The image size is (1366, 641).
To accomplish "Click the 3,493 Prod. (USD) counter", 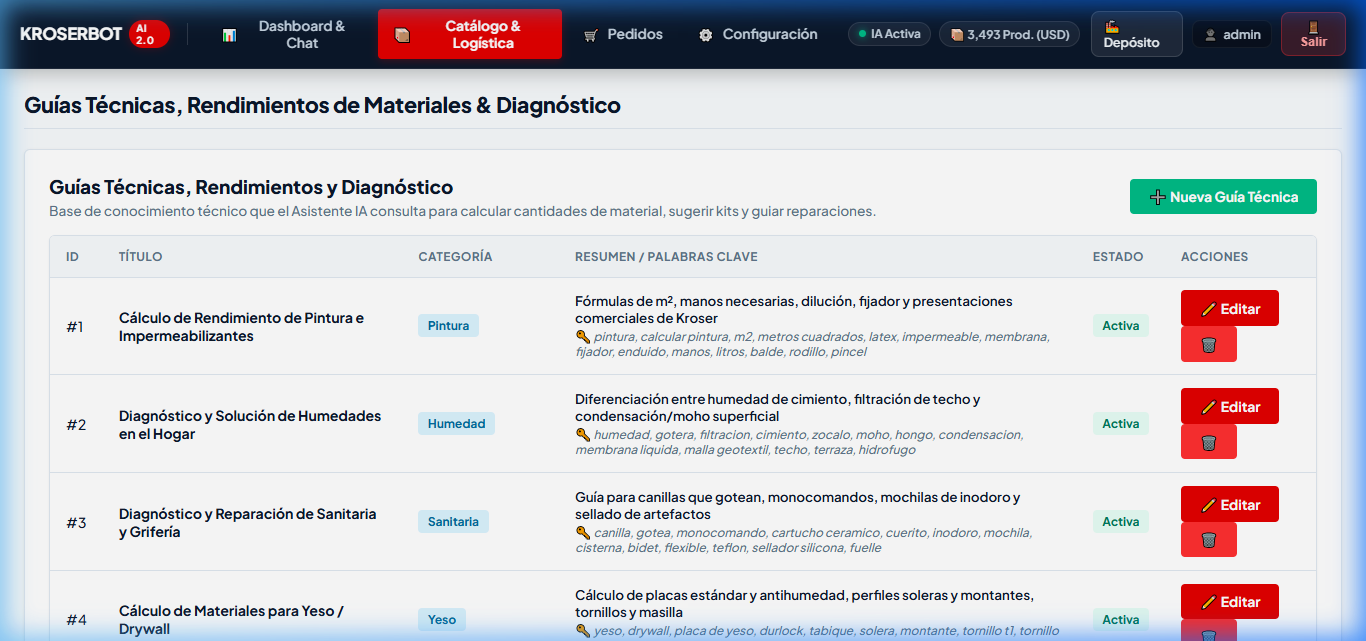I will 1009,34.
